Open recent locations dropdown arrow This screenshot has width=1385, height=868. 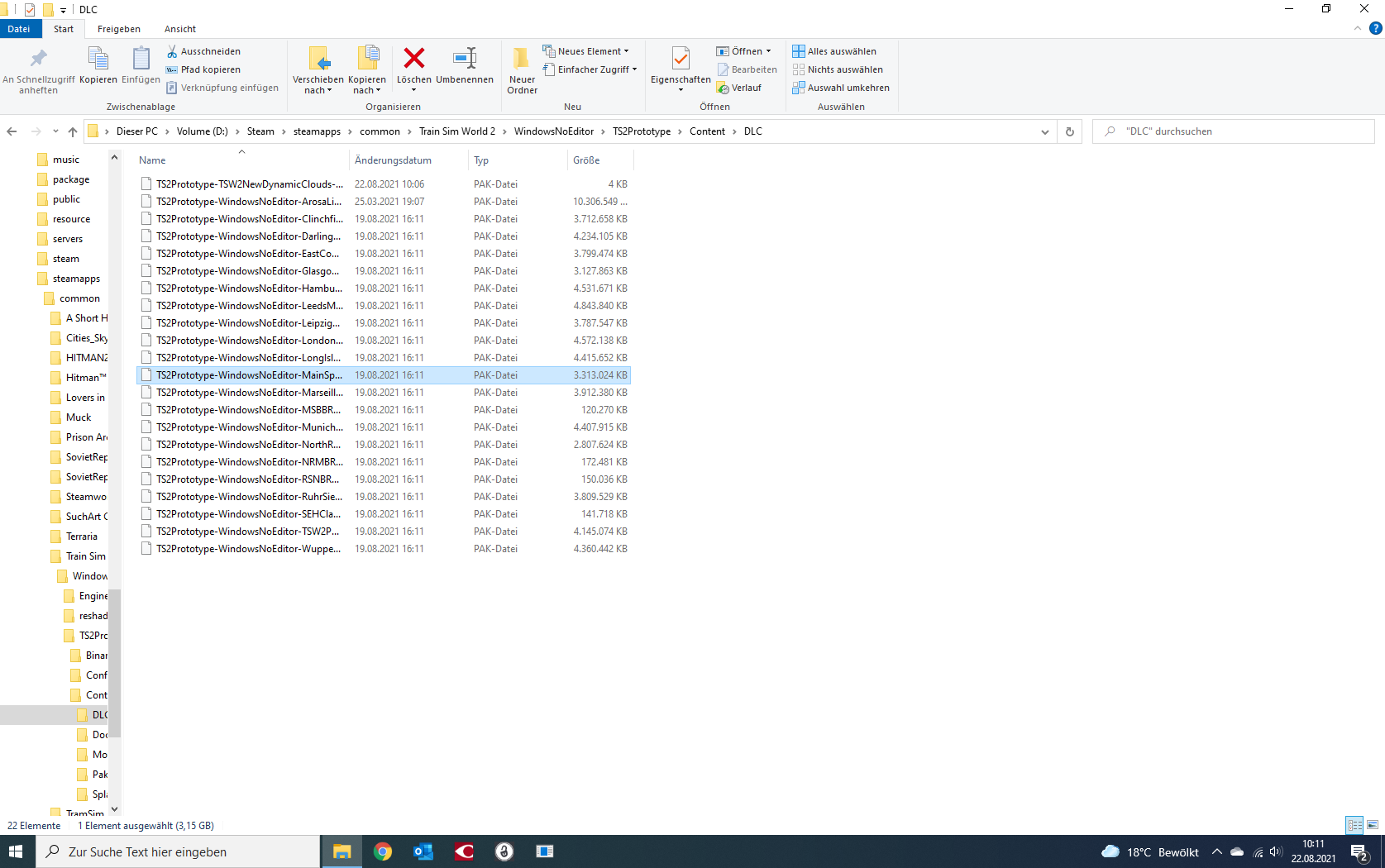coord(55,131)
